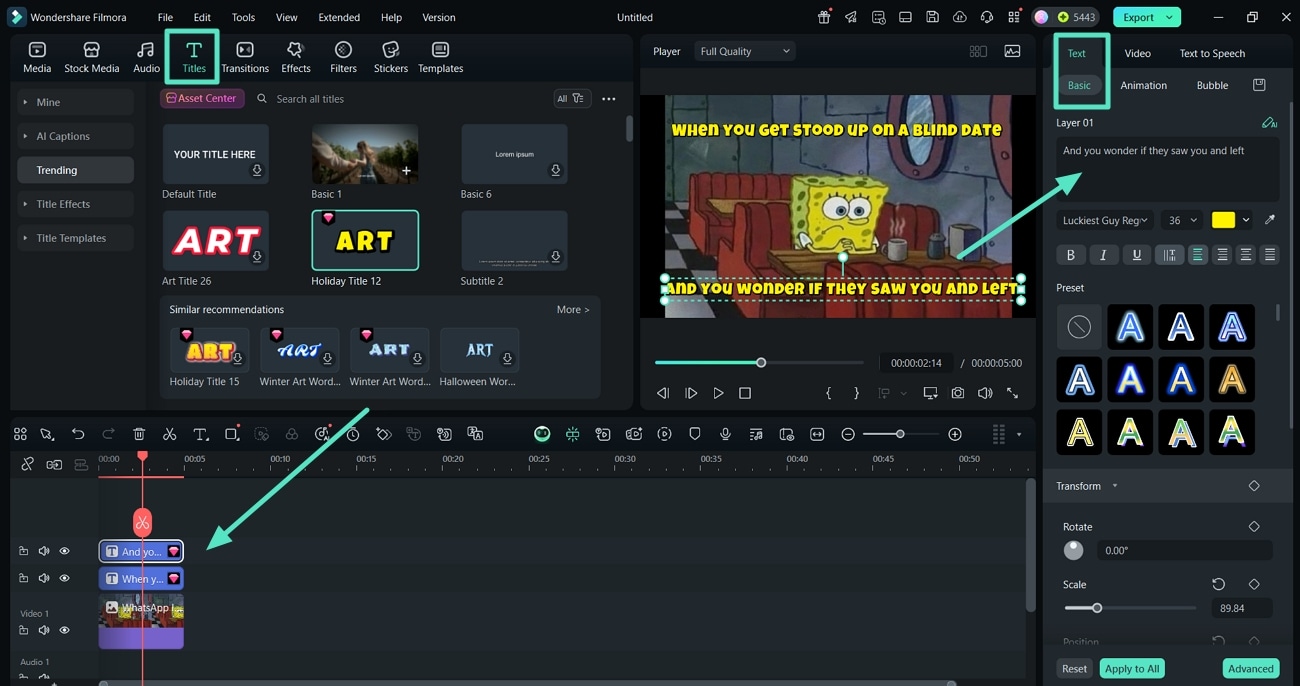Open the Animation sub-tab
The width and height of the screenshot is (1300, 686).
(x=1143, y=85)
